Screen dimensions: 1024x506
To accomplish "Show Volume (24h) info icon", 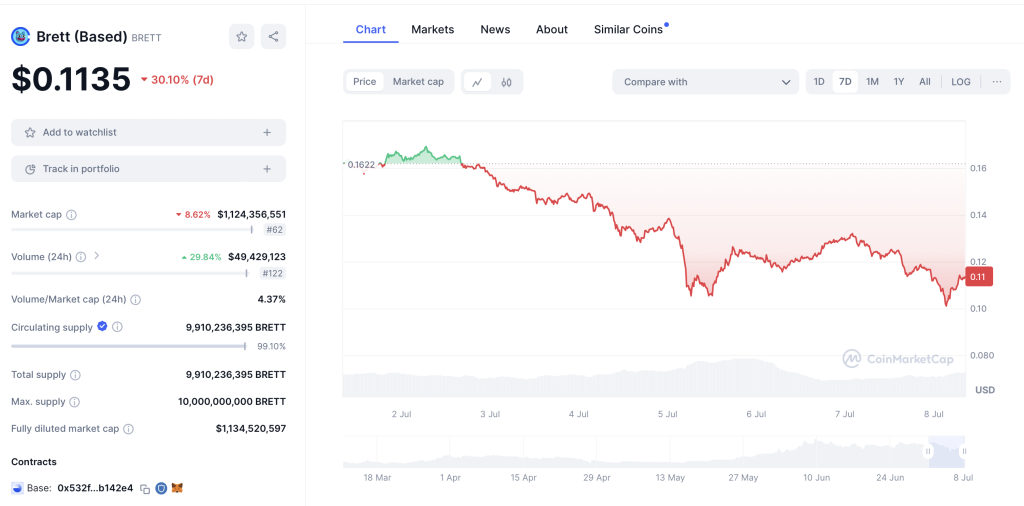I will point(81,257).
